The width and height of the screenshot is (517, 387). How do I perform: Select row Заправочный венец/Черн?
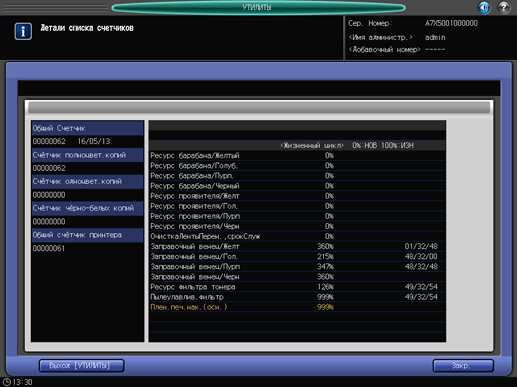click(x=297, y=277)
